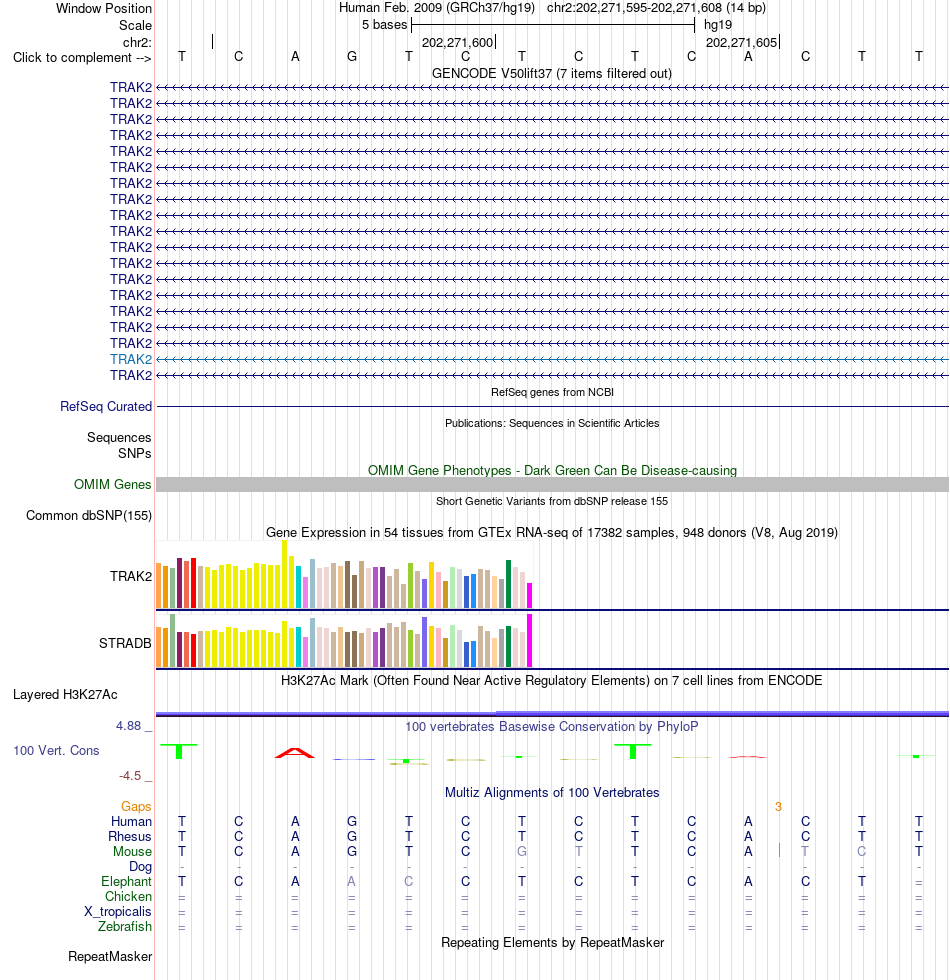Click the 4.88 PhyloP upper value
950x980 pixels.
click(128, 726)
